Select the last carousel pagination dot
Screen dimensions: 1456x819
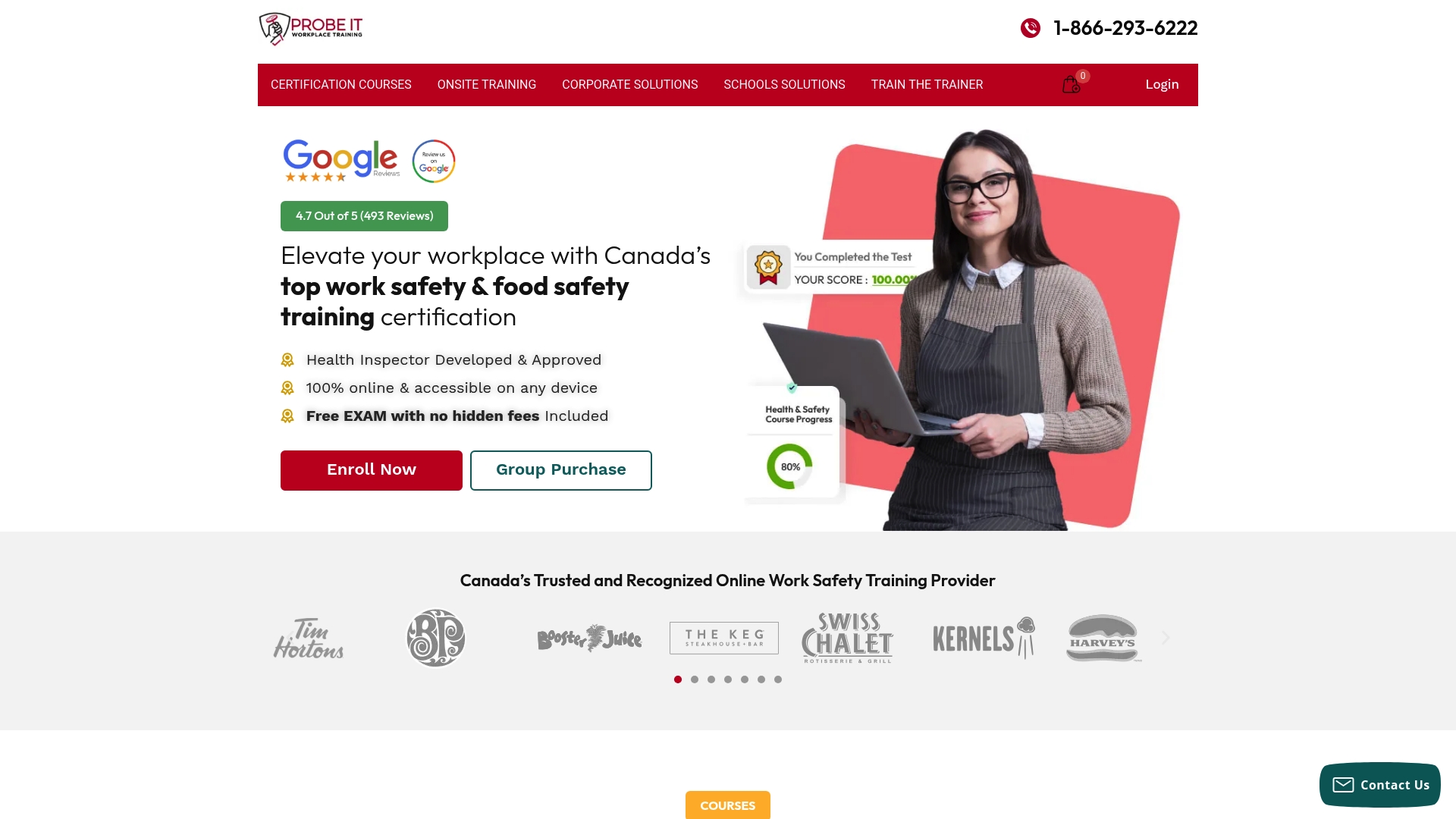click(x=778, y=679)
